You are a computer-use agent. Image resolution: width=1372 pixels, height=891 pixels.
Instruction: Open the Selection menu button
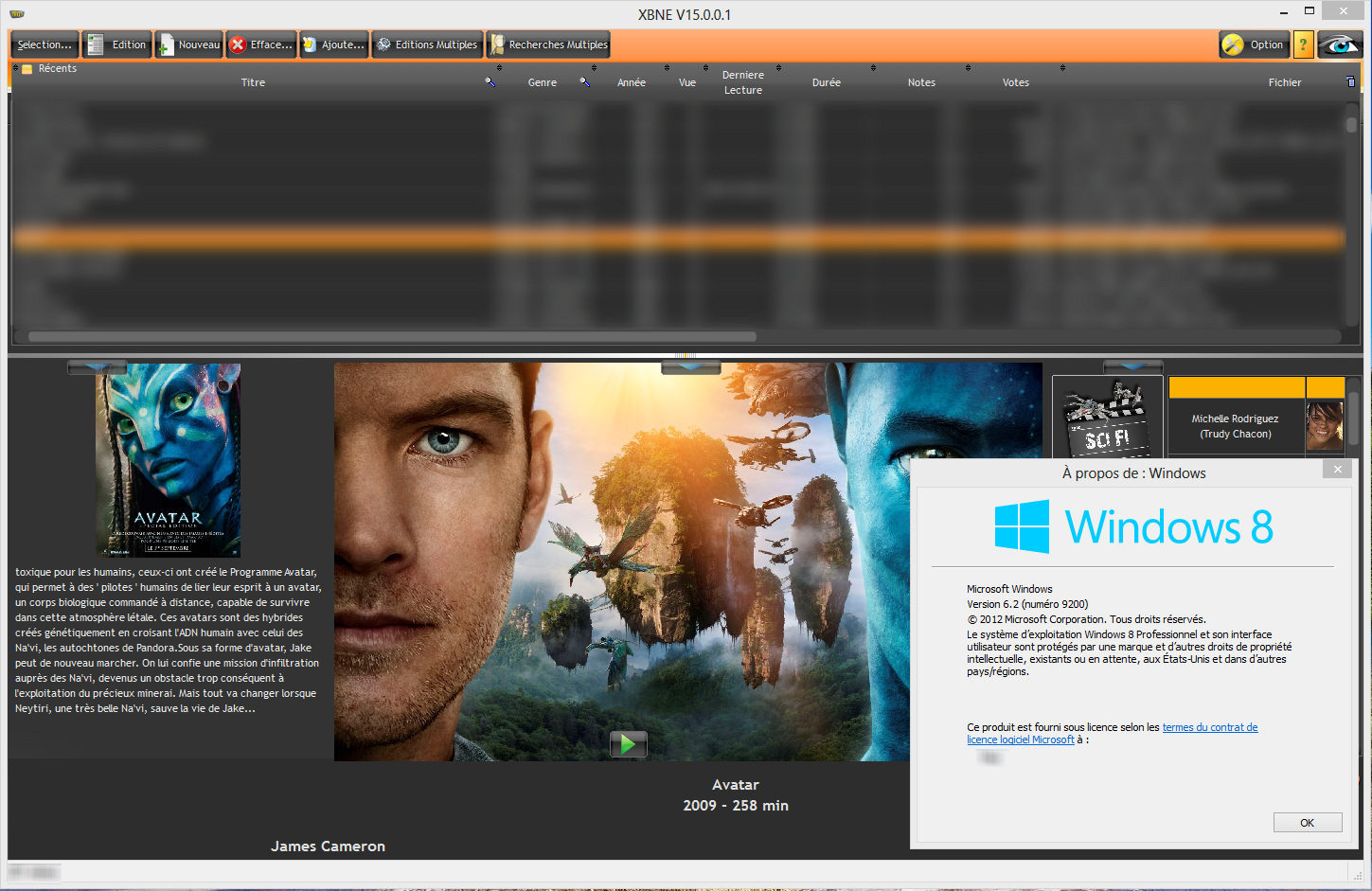(45, 45)
